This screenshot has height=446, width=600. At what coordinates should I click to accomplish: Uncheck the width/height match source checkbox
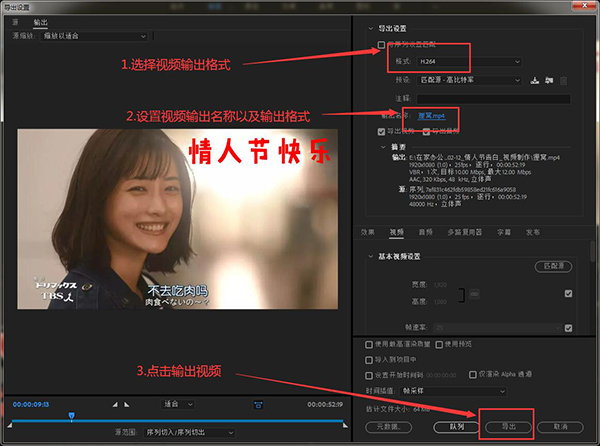tap(568, 293)
